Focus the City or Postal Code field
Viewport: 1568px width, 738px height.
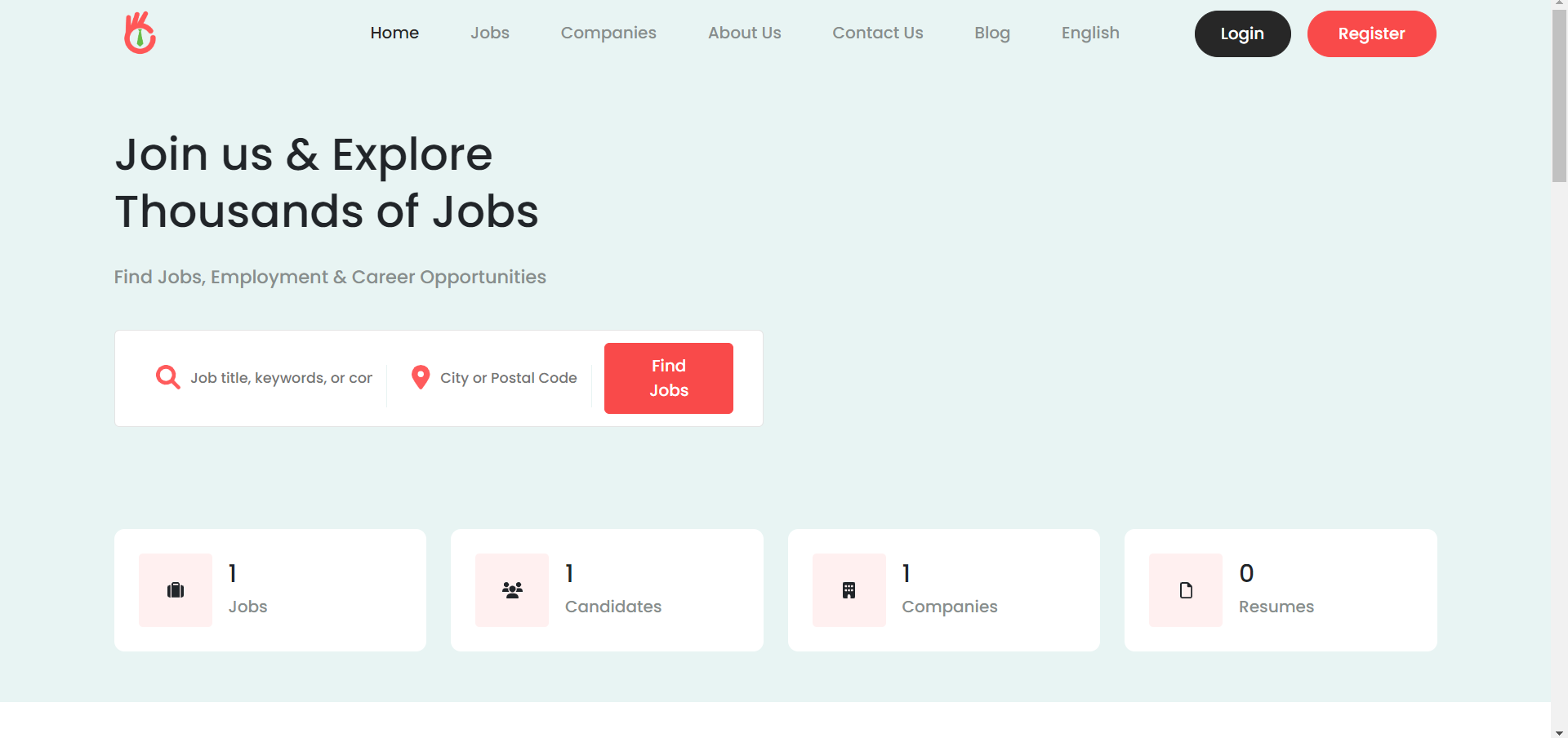[x=508, y=378]
